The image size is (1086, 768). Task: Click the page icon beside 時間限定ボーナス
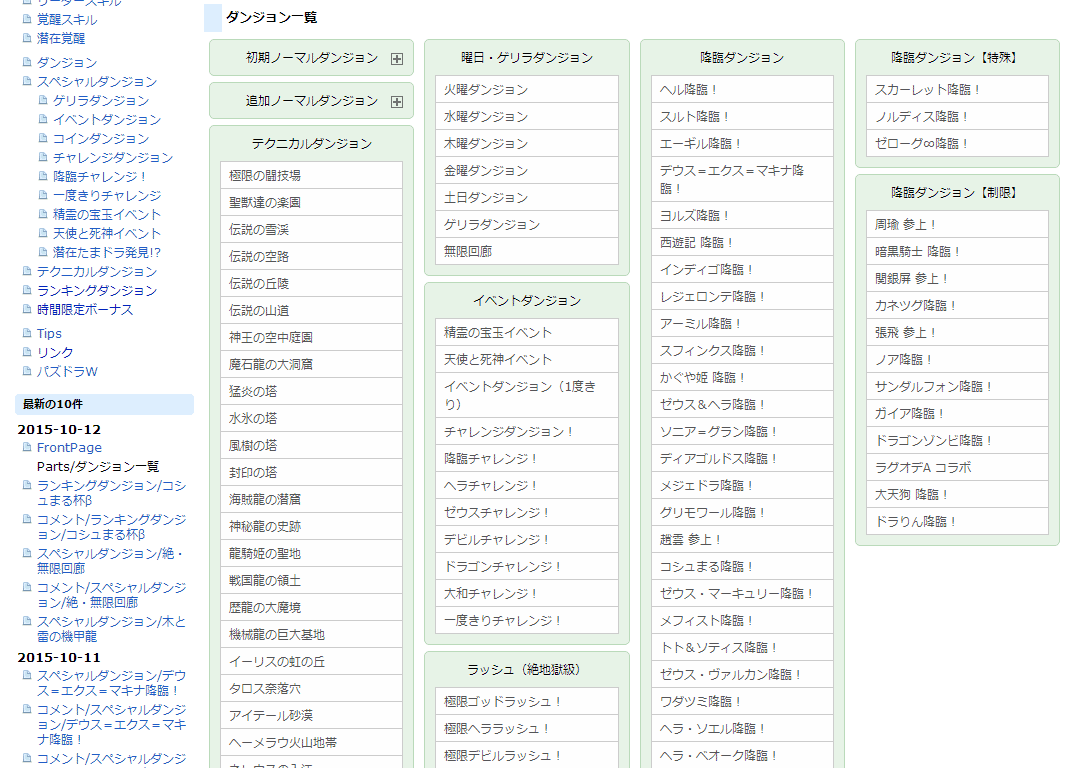pyautogui.click(x=28, y=309)
